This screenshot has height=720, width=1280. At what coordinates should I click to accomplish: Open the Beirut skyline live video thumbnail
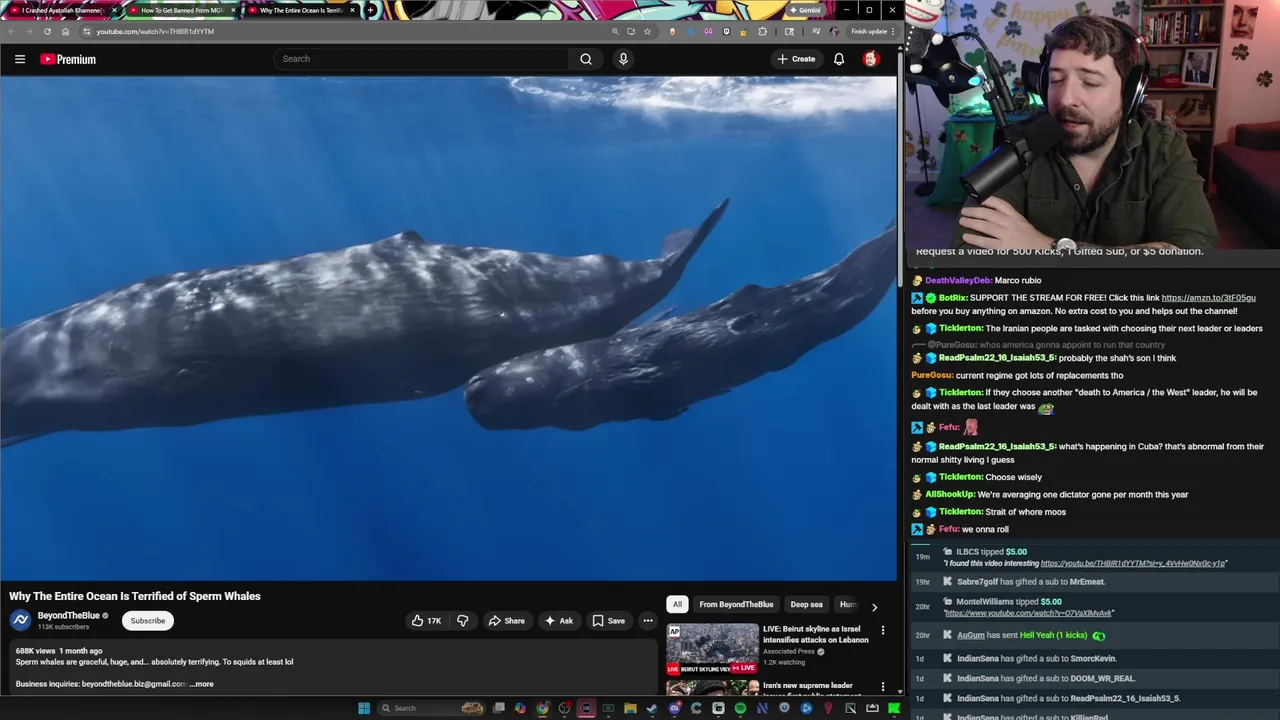click(713, 649)
